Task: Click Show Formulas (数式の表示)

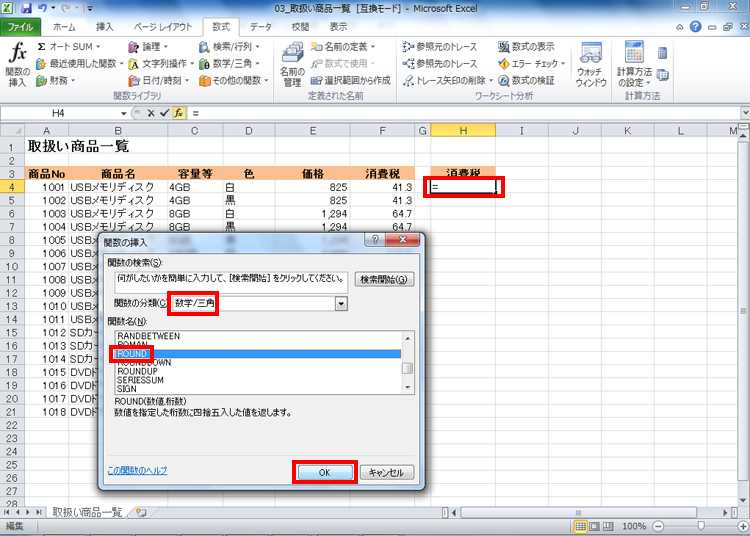Action: click(526, 47)
